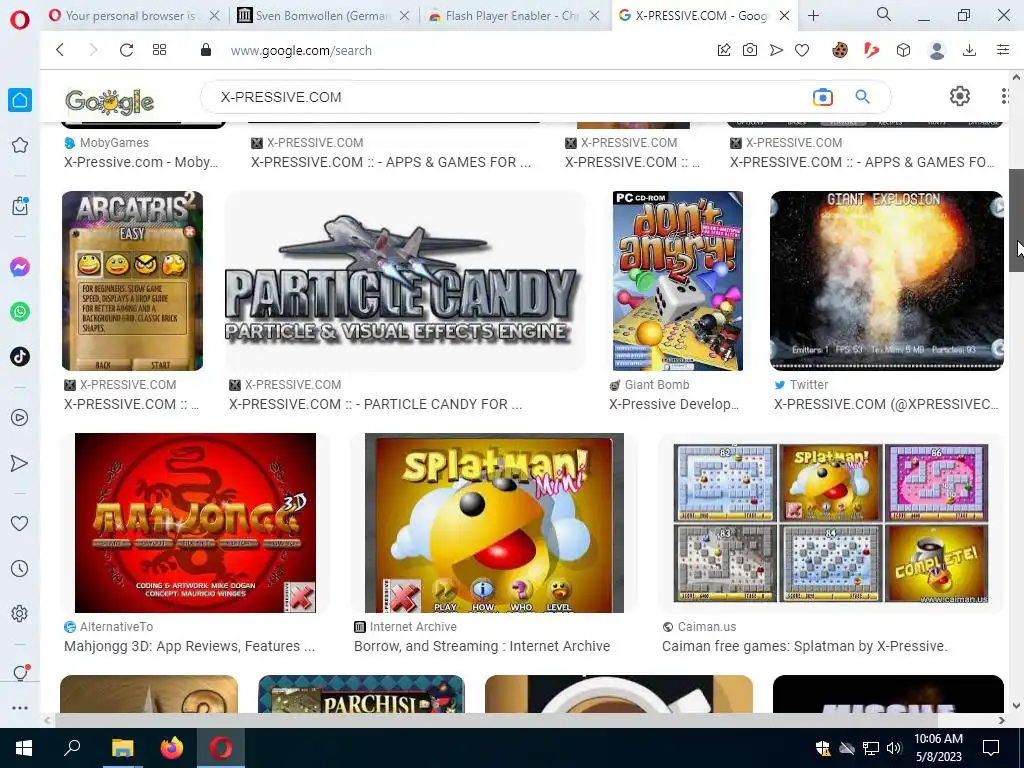The width and height of the screenshot is (1024, 768).
Task: Open sidebar Home button
Action: pyautogui.click(x=20, y=100)
